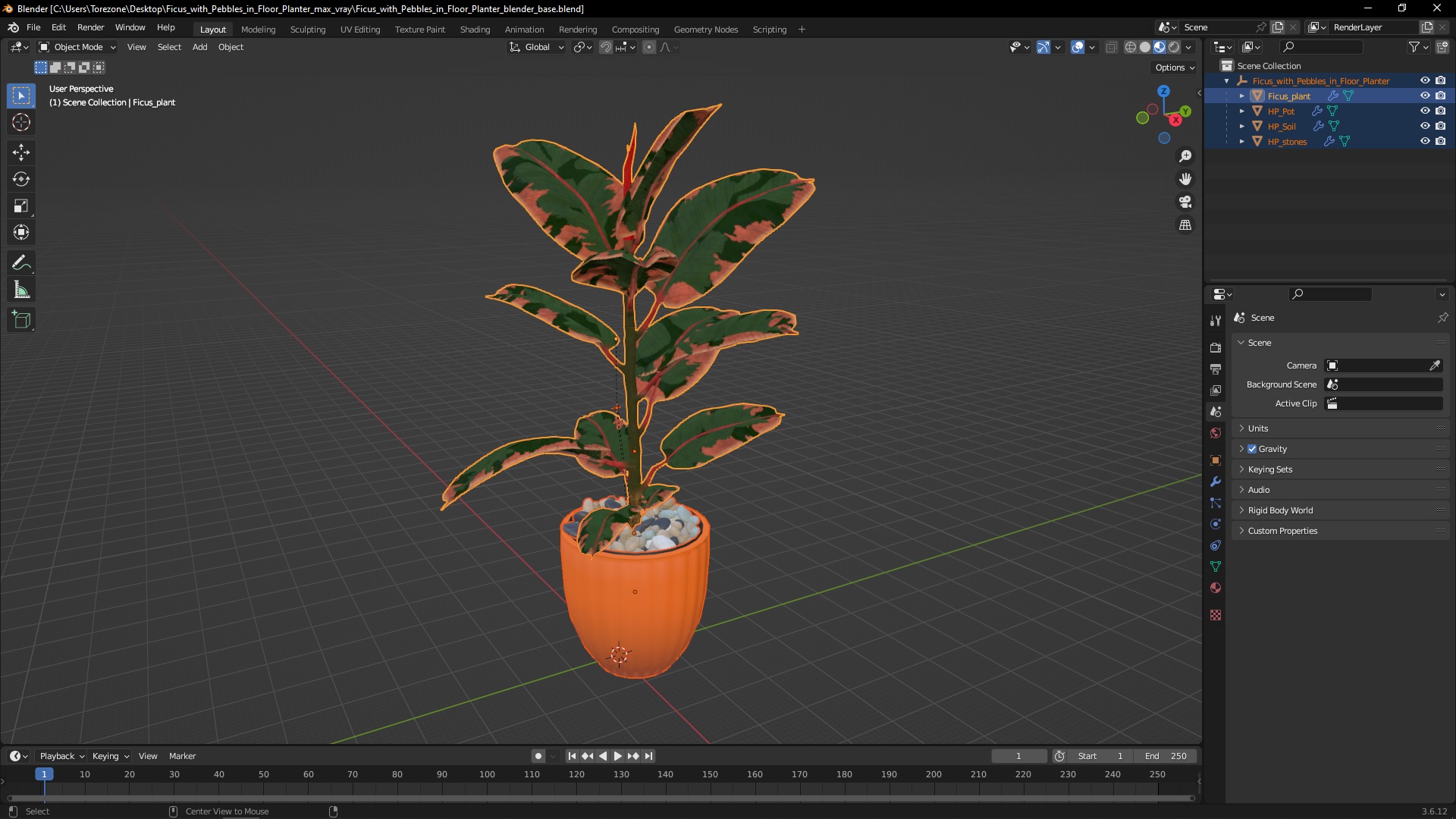Expand the Rigid Body World panel
The image size is (1456, 819).
1340,510
